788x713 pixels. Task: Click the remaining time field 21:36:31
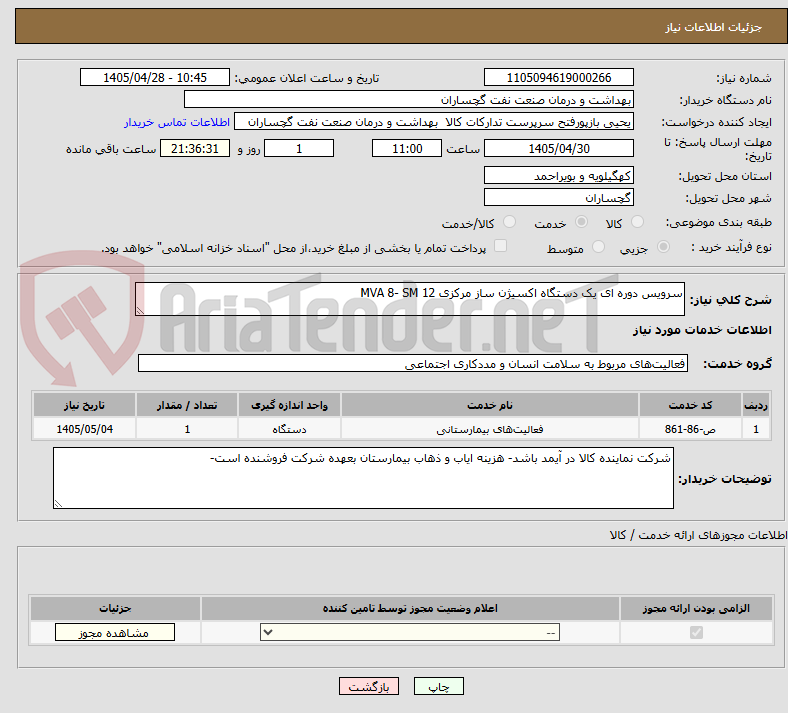tap(195, 148)
